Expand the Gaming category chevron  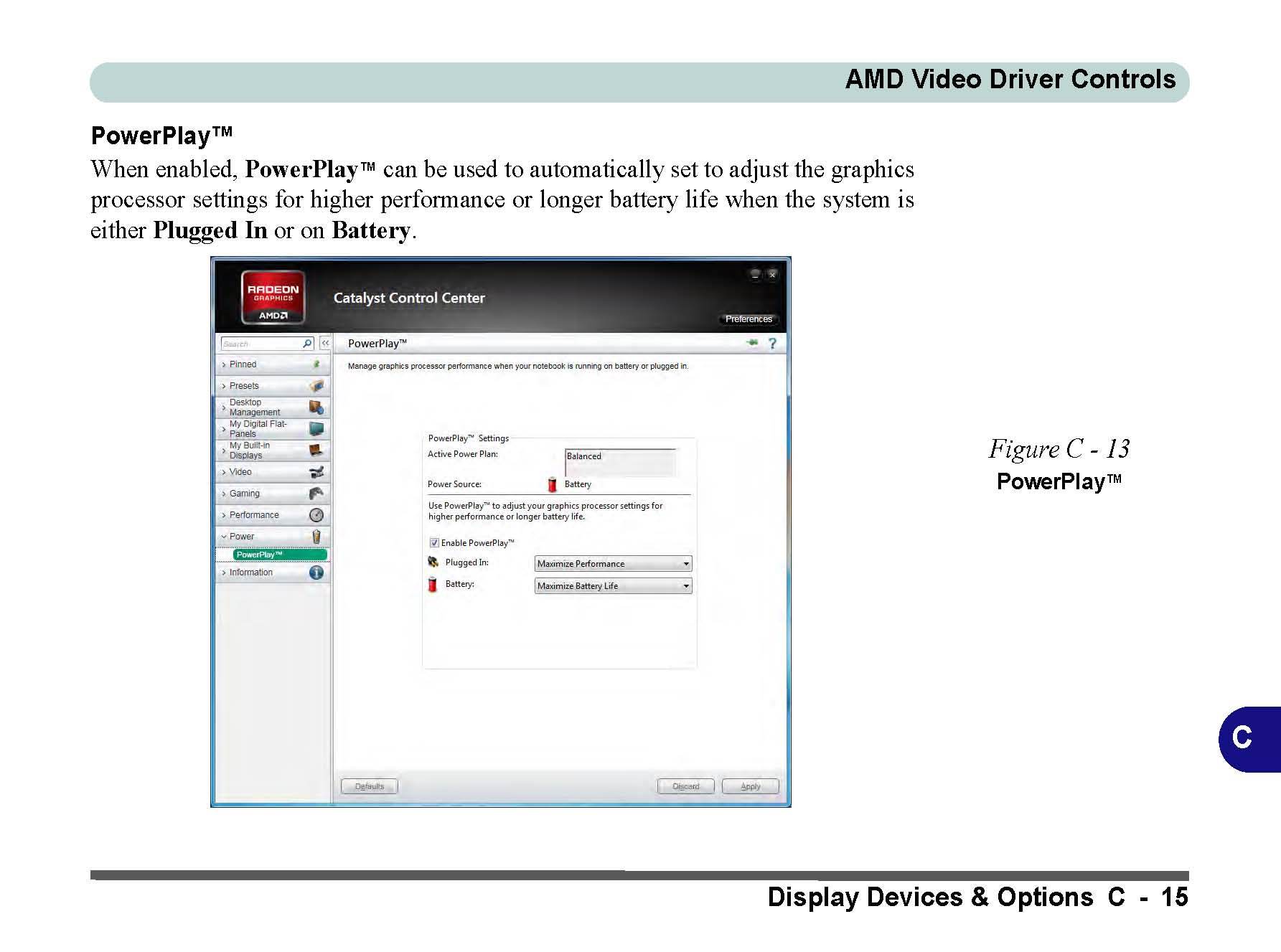point(224,494)
